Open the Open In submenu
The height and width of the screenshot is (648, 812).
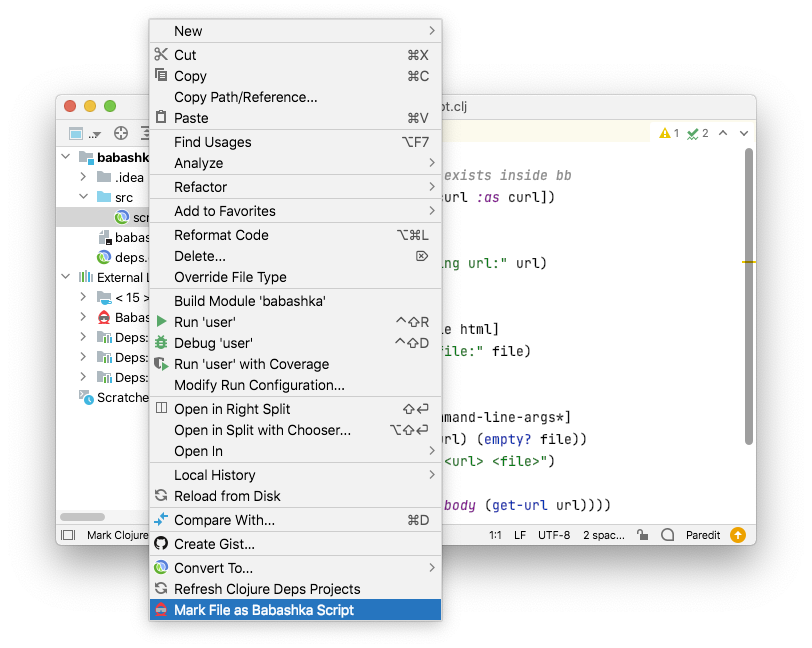(x=295, y=451)
